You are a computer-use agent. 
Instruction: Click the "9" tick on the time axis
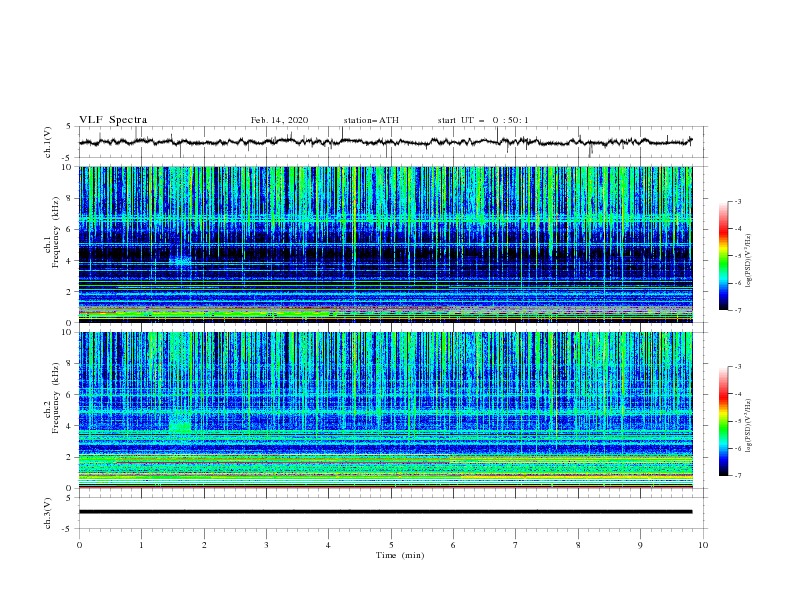tap(640, 545)
